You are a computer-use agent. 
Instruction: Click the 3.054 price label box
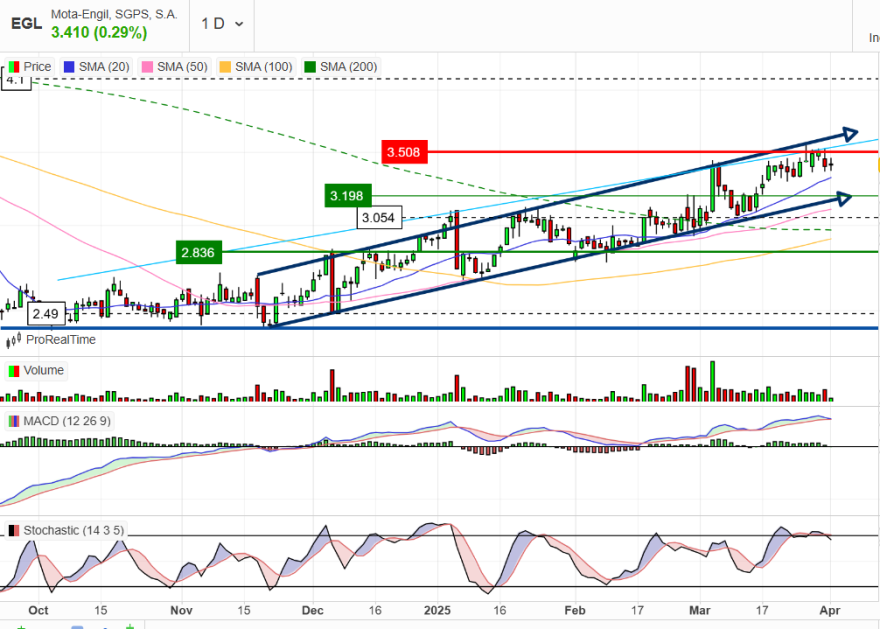pos(379,218)
